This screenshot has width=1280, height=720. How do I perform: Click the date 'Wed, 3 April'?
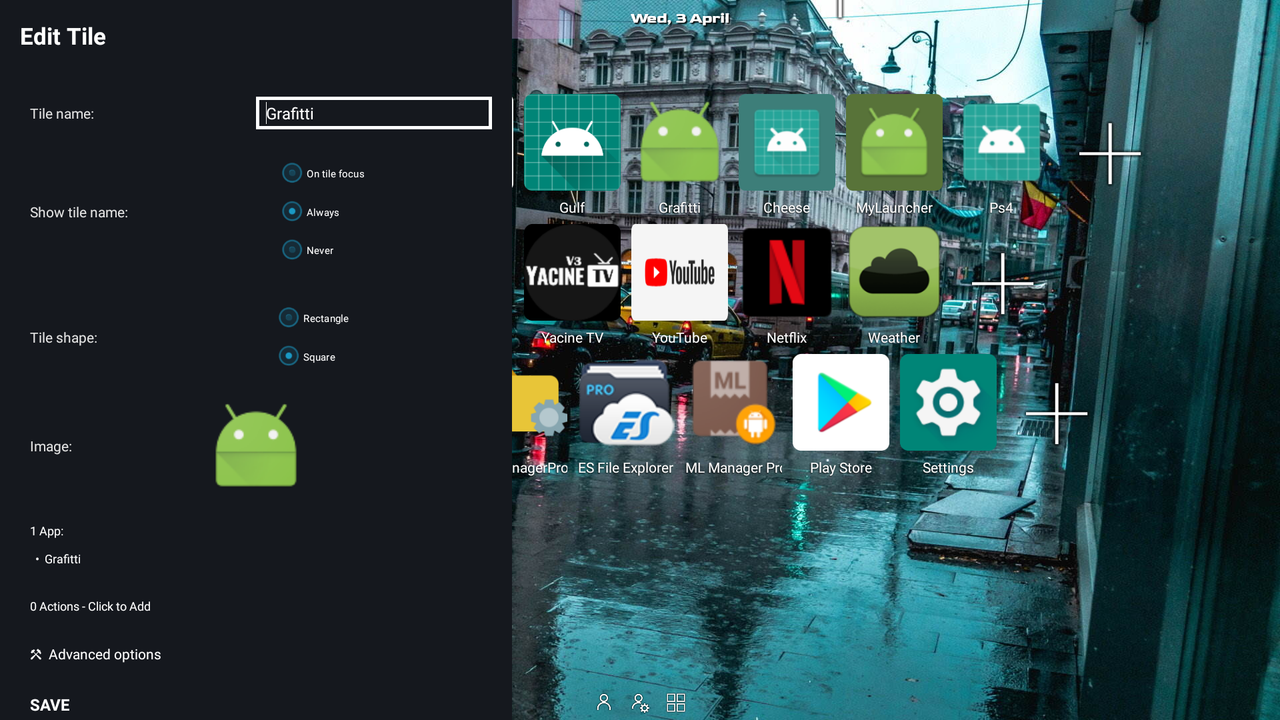click(680, 18)
